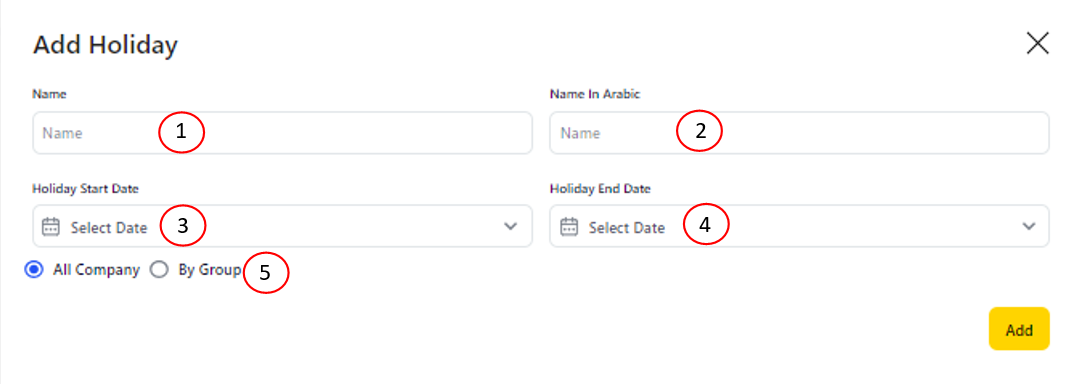The width and height of the screenshot is (1085, 392).
Task: Select the By Group radio button
Action: (x=159, y=270)
